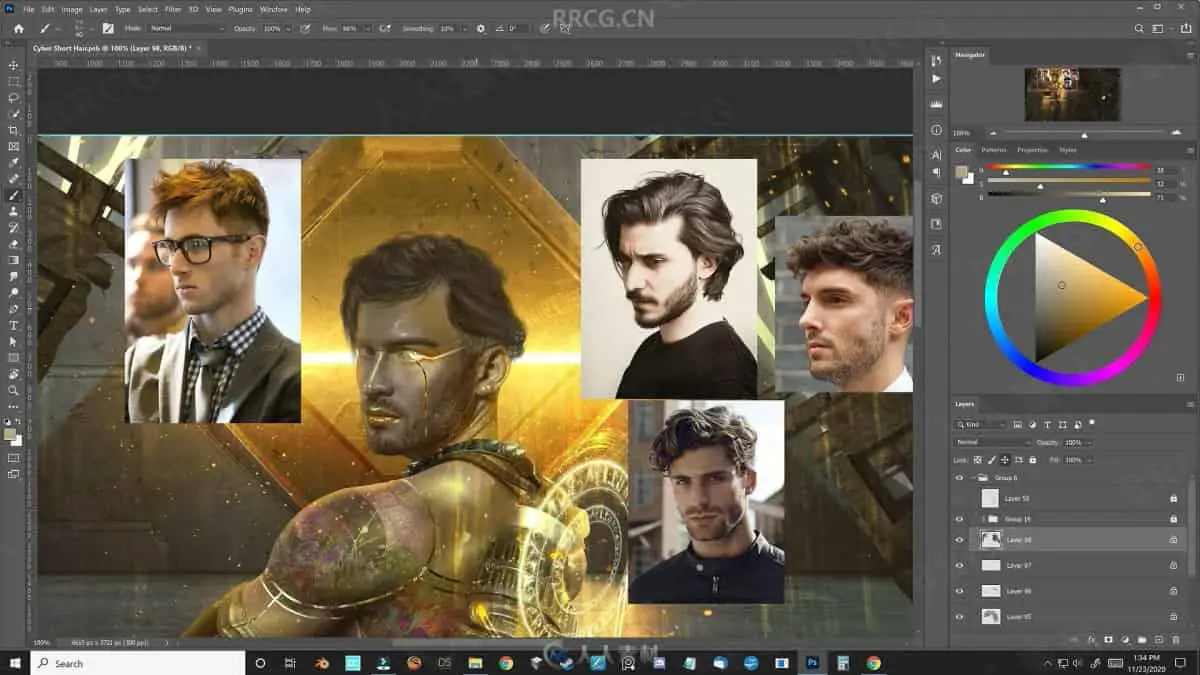Pick the Crop tool
The width and height of the screenshot is (1200, 675).
click(13, 130)
